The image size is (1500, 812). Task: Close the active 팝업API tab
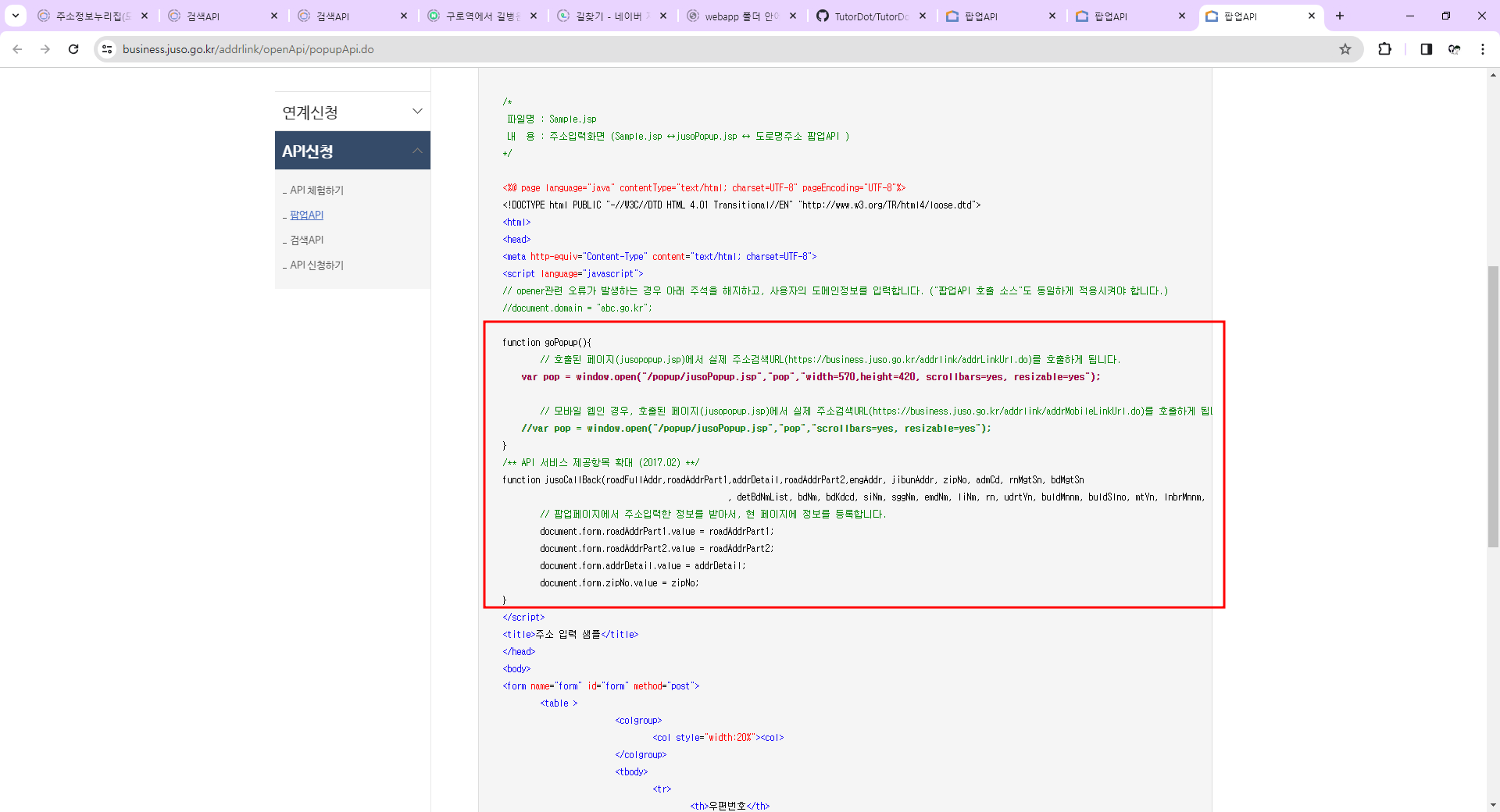click(x=1312, y=16)
